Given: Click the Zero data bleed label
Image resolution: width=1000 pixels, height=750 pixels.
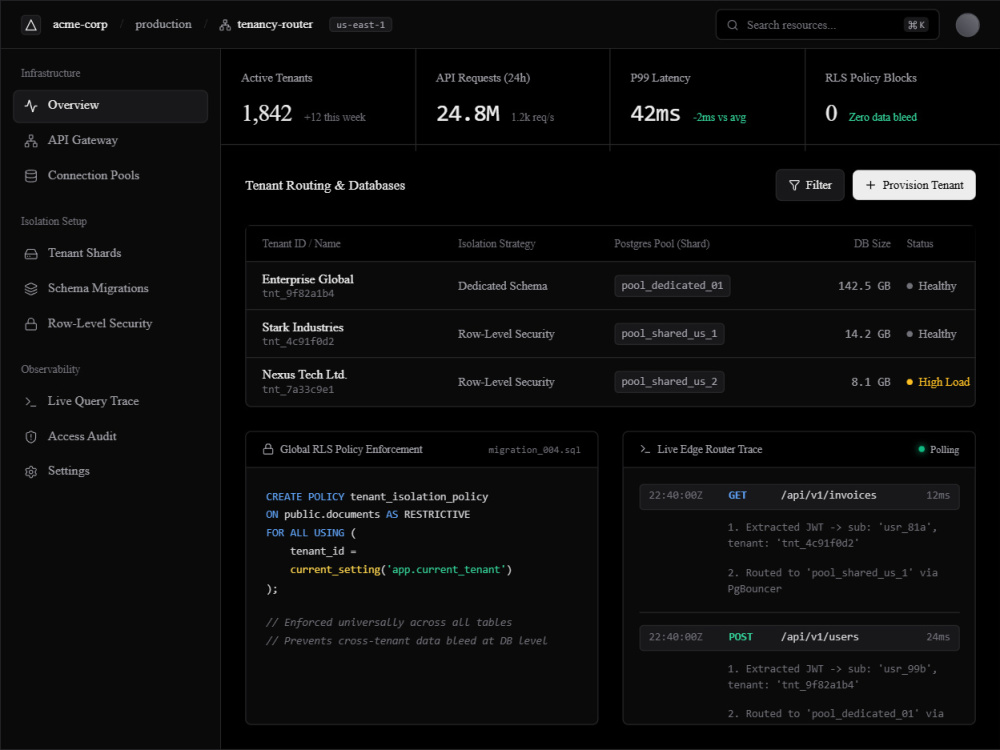Looking at the screenshot, I should (x=882, y=117).
